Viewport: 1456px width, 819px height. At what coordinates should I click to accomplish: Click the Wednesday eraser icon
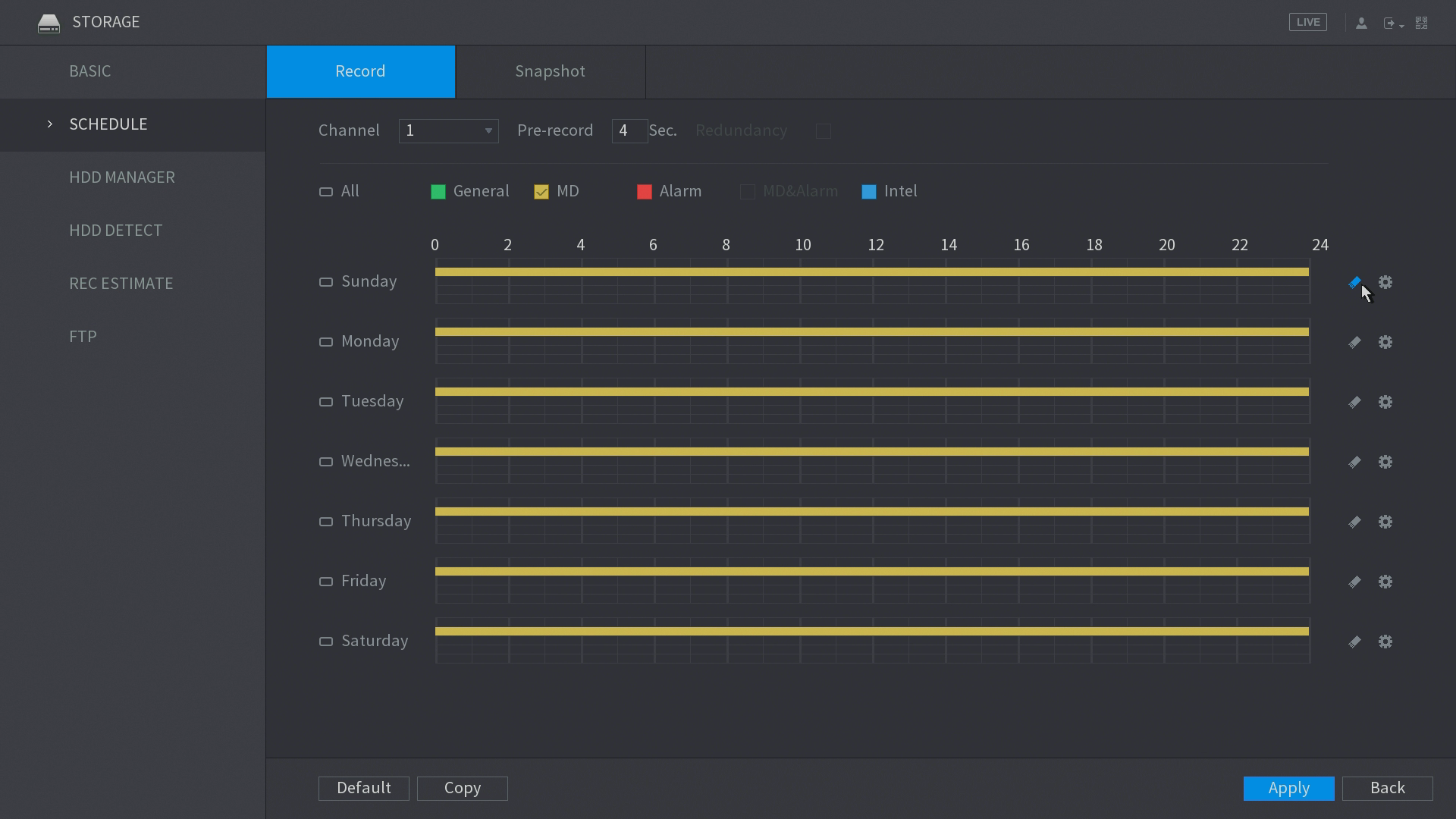click(x=1354, y=462)
